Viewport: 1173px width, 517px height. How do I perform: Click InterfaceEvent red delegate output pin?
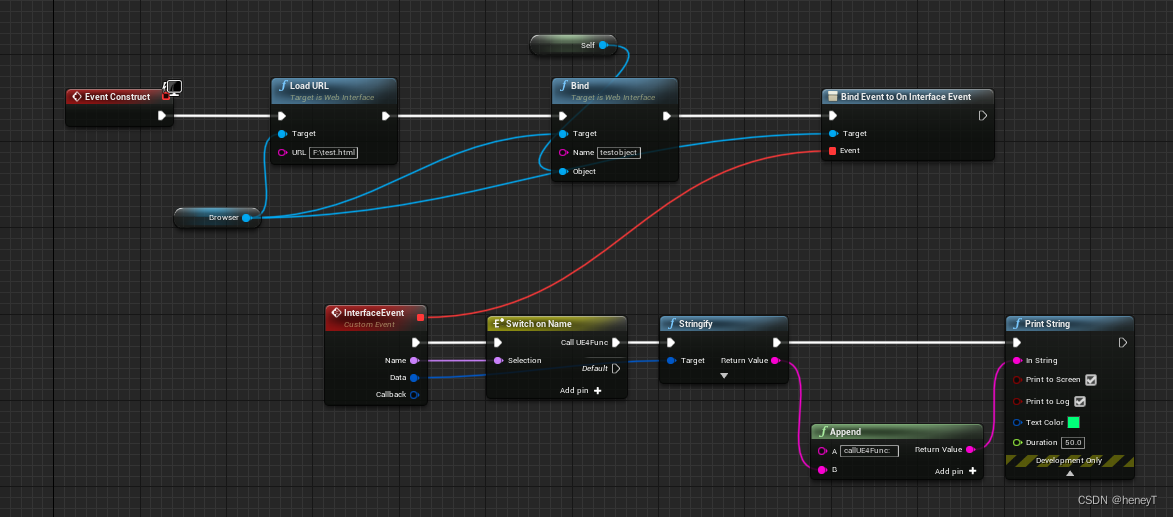click(x=420, y=318)
